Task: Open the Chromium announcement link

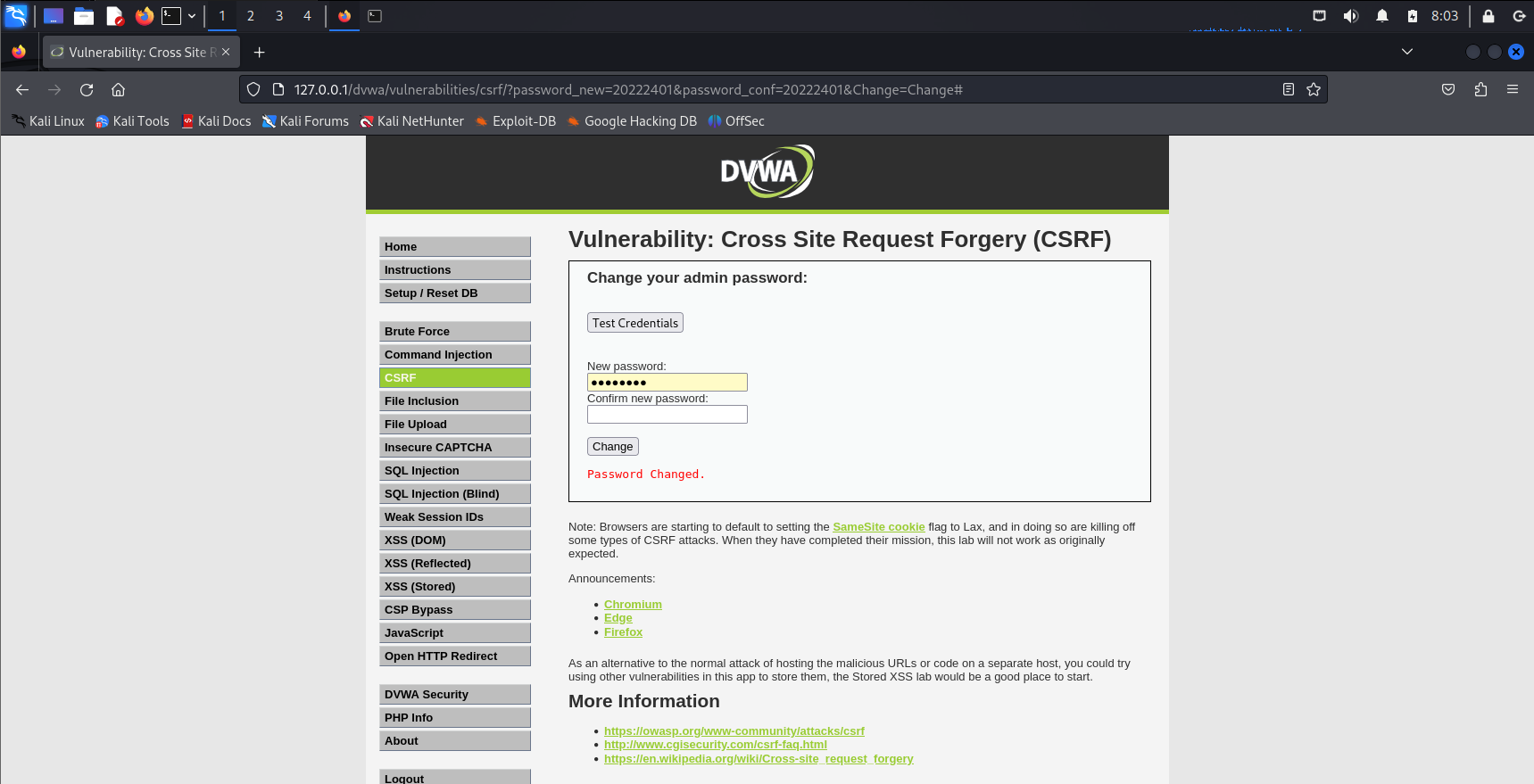Action: pos(633,605)
